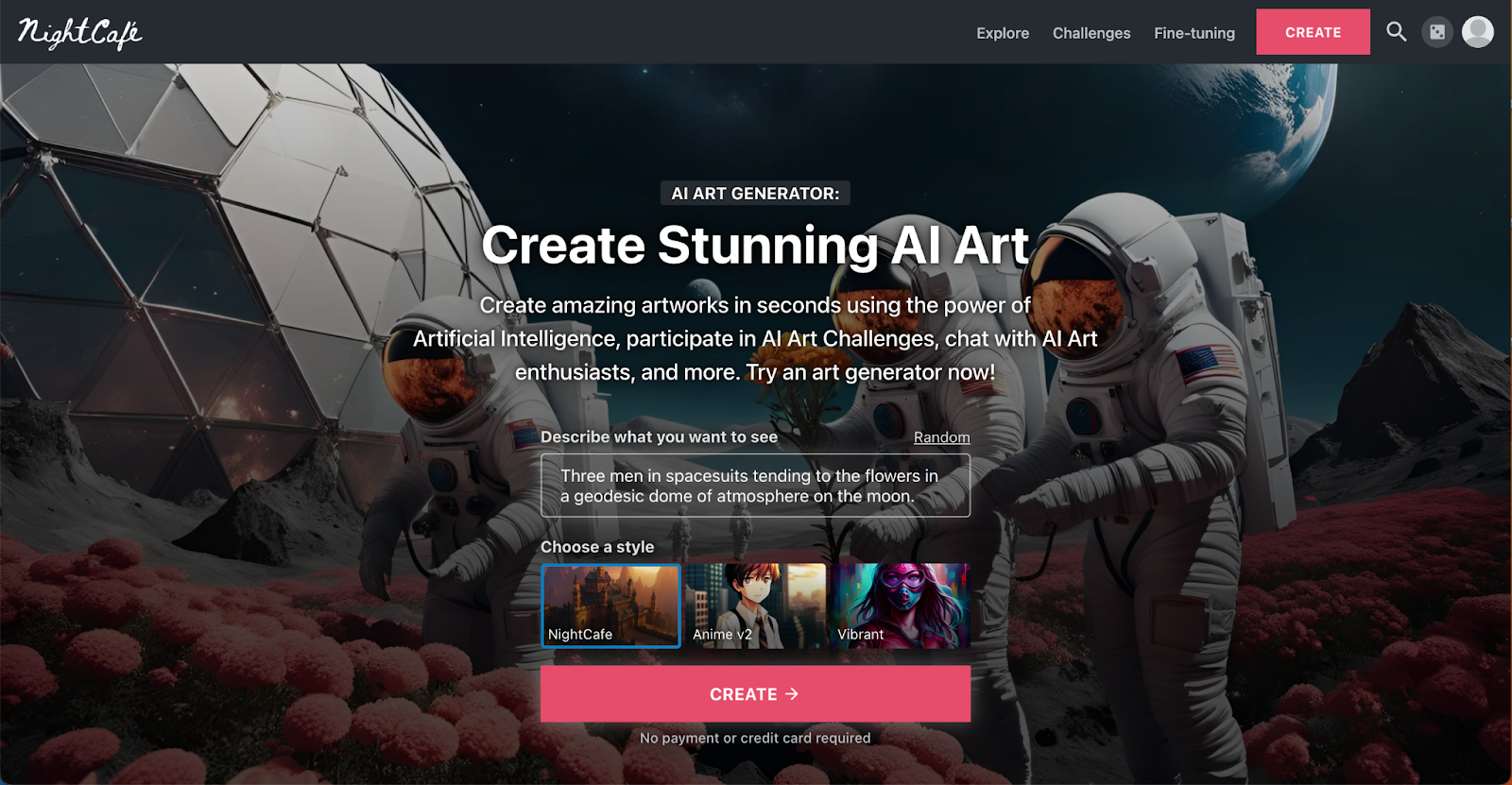This screenshot has width=1512, height=785.
Task: Open the user profile avatar
Action: pos(1478,32)
